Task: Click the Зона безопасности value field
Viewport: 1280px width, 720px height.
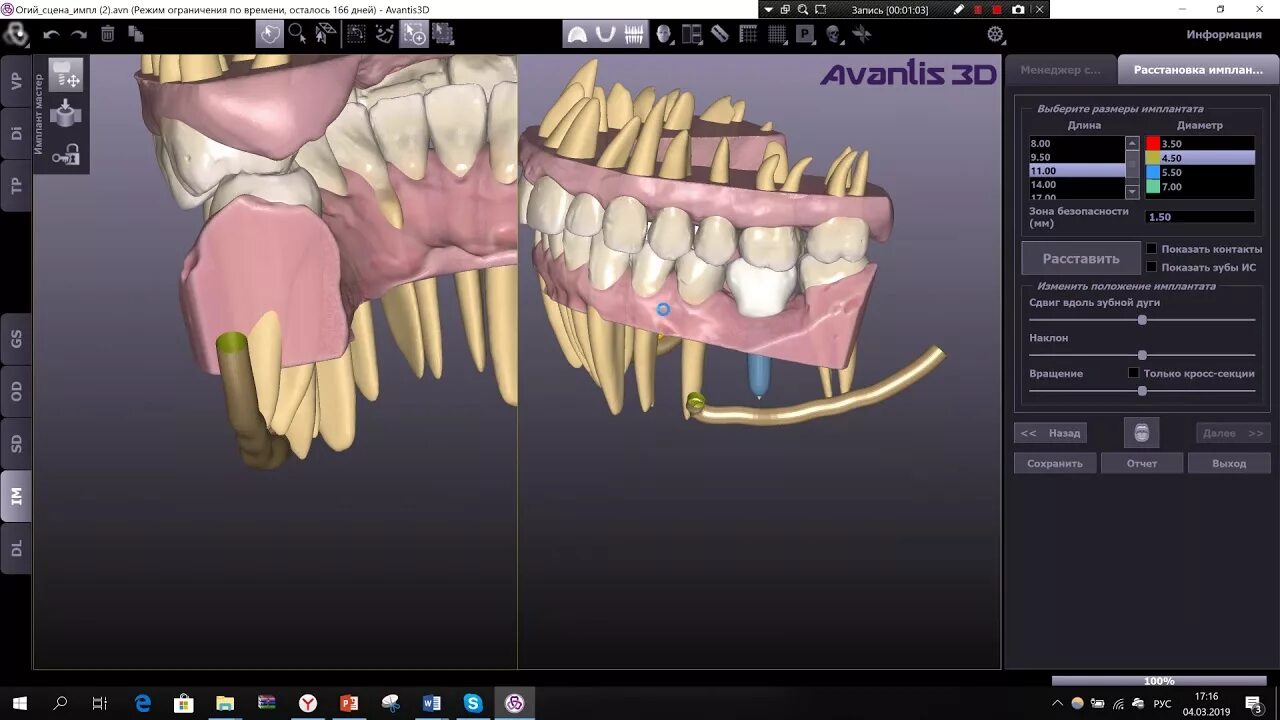Action: pyautogui.click(x=1200, y=217)
